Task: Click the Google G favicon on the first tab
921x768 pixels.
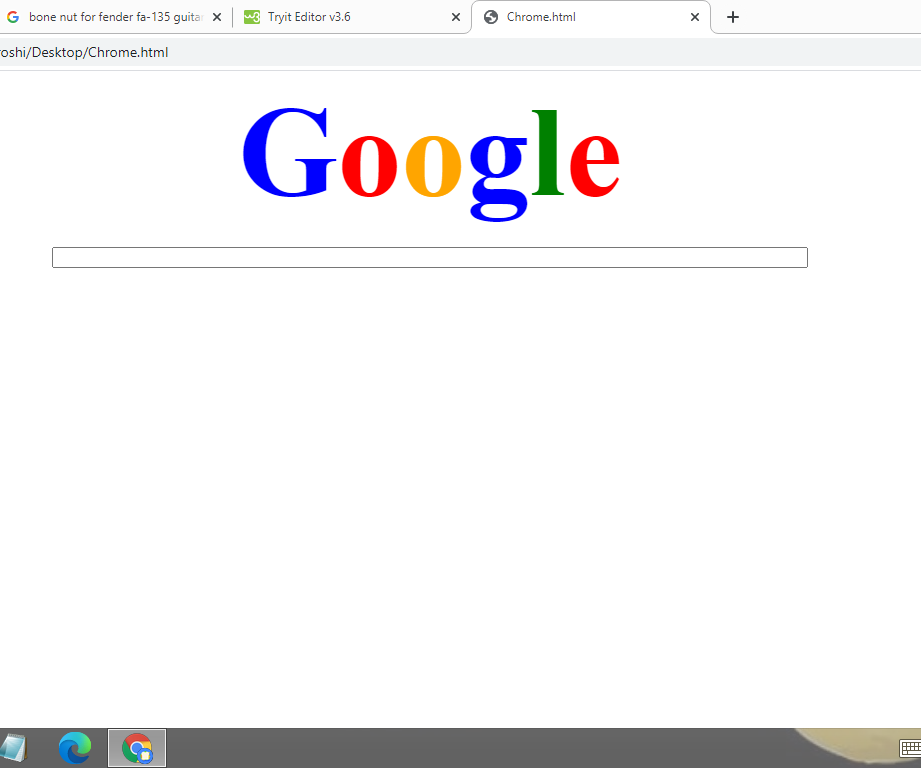Action: point(13,17)
